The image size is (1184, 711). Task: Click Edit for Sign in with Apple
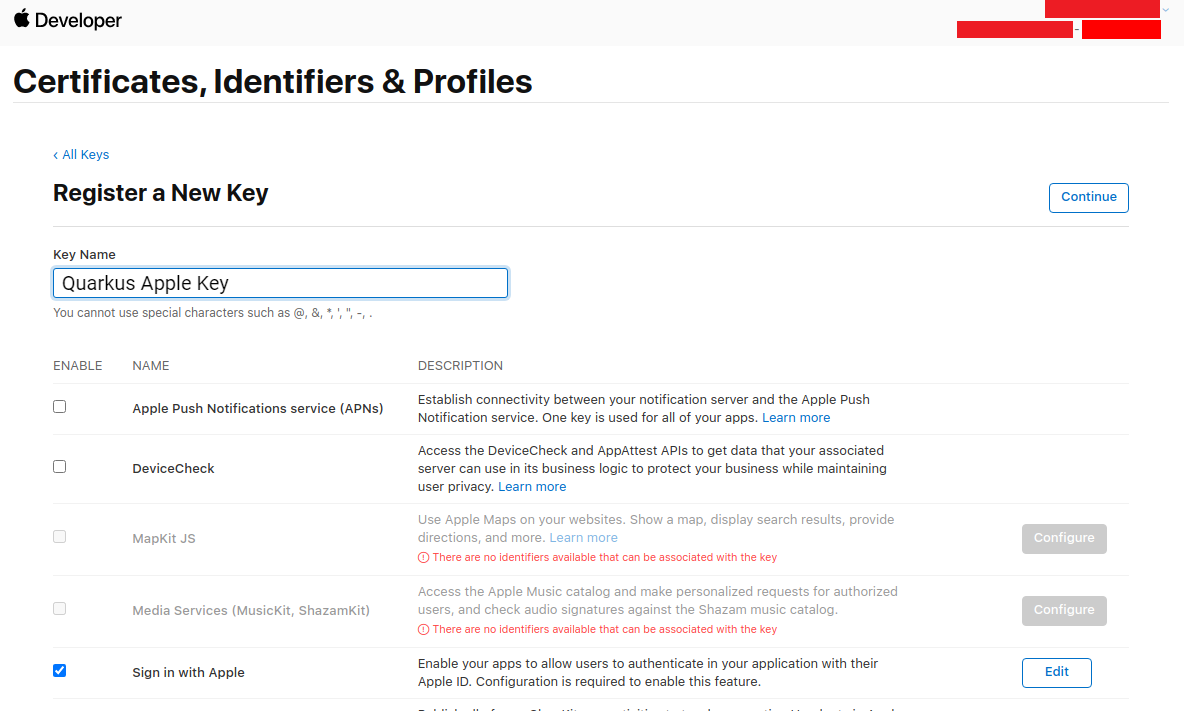click(1056, 673)
